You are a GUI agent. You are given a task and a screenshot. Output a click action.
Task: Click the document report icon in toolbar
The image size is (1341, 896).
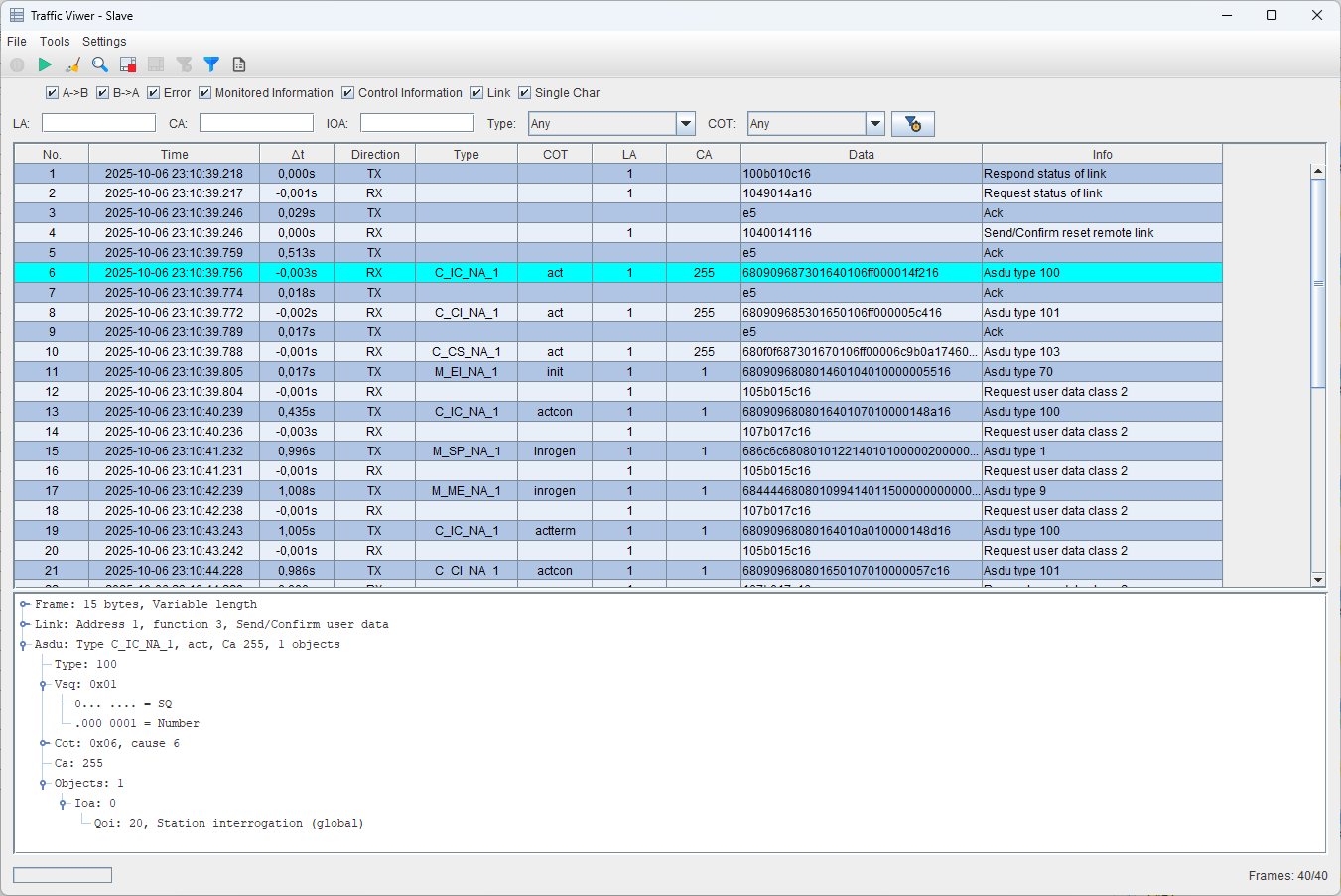[x=239, y=64]
